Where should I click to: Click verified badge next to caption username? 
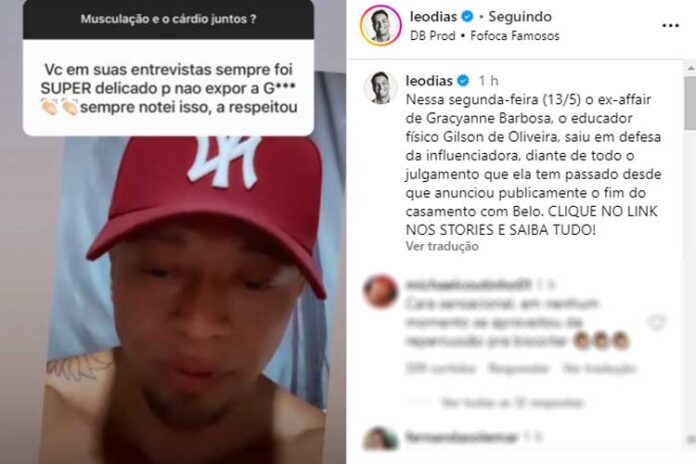pyautogui.click(x=463, y=81)
